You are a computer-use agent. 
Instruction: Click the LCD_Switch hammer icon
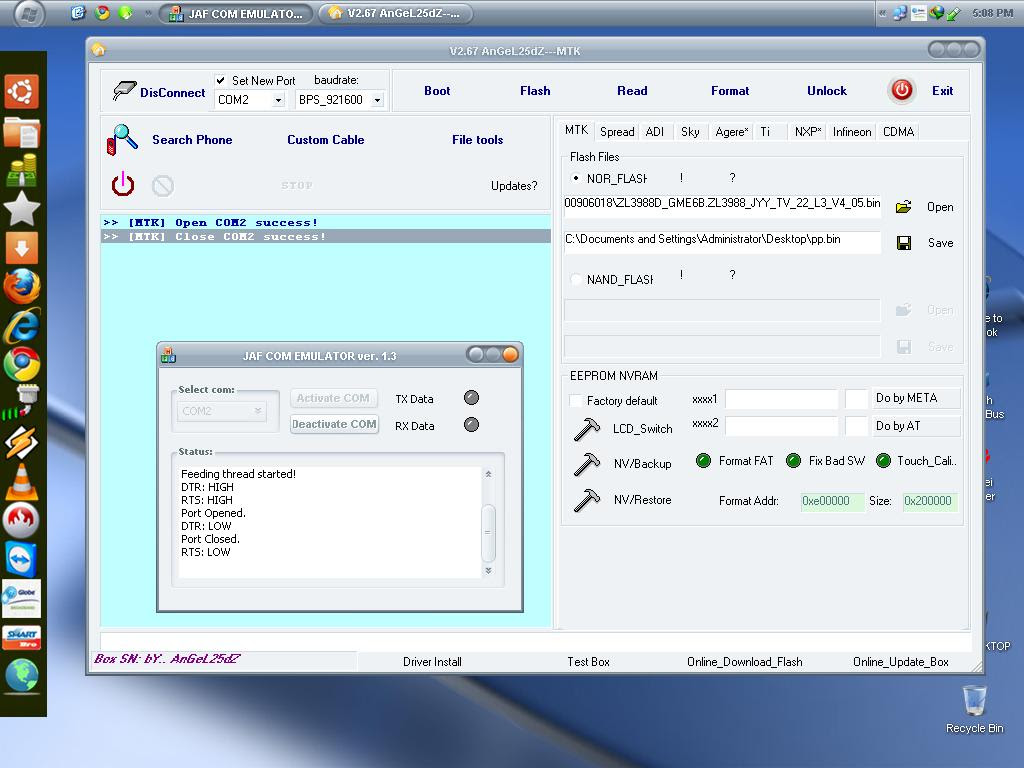point(586,429)
